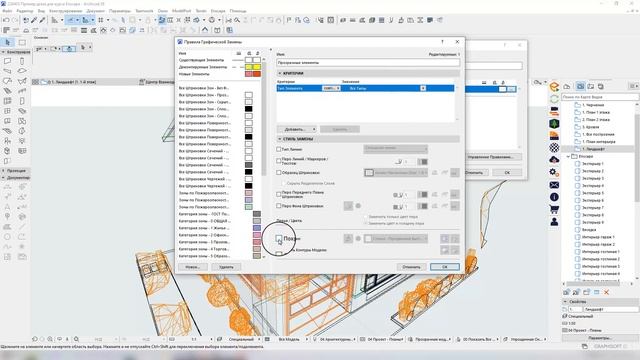Viewport: 640px width, 360px height.
Task: Enable the line/marker/text pen override checkbox
Action: tap(279, 161)
